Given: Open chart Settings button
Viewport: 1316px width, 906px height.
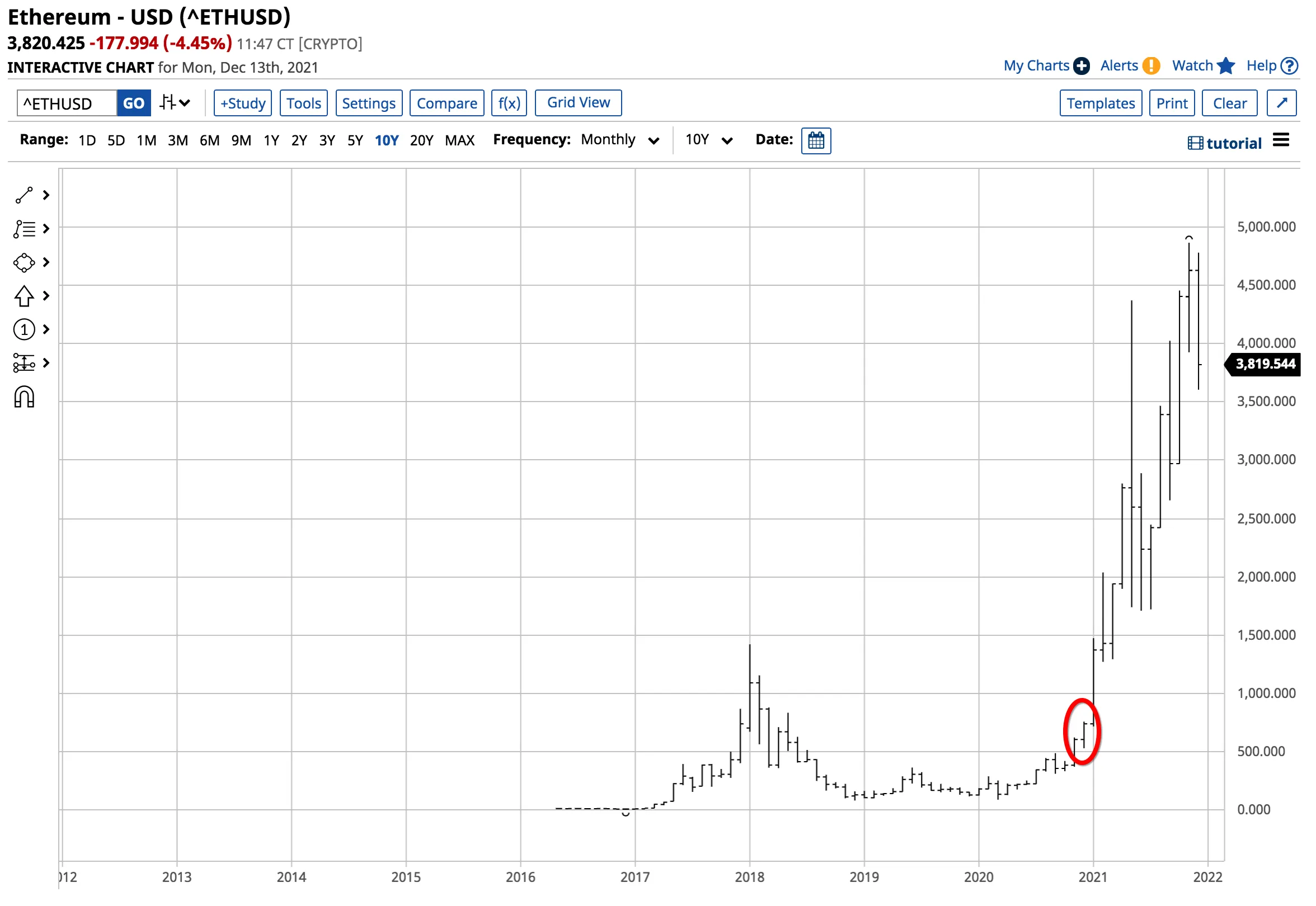Looking at the screenshot, I should coord(369,103).
